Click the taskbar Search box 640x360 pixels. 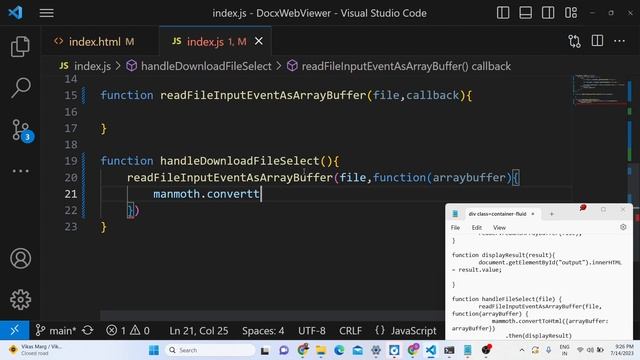210,350
